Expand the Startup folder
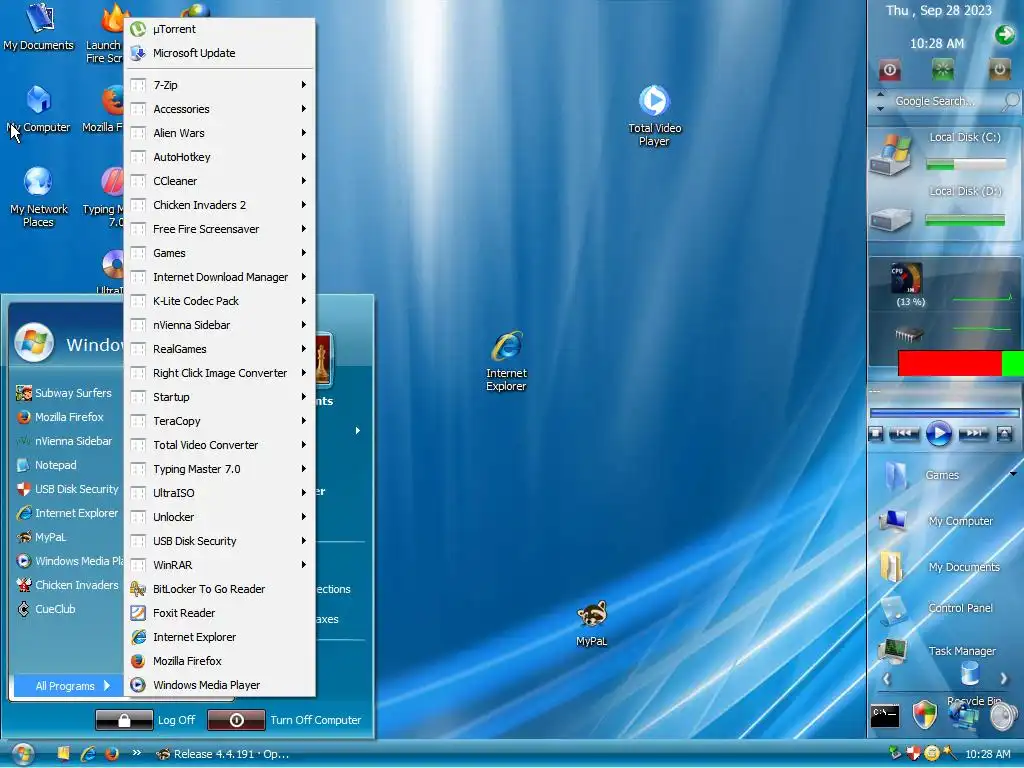 tap(219, 397)
